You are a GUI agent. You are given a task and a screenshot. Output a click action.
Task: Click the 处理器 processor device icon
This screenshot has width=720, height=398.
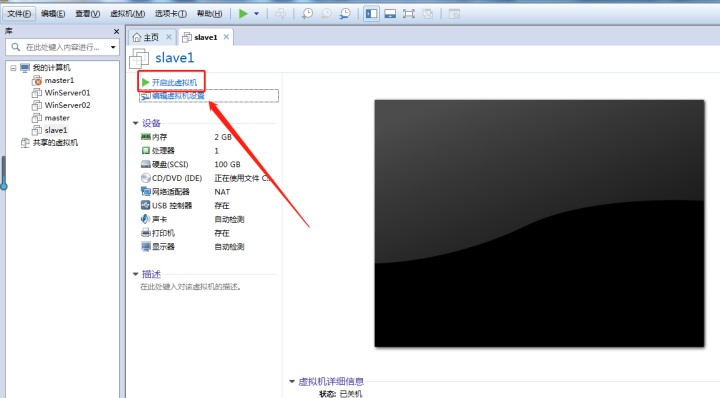coord(146,151)
